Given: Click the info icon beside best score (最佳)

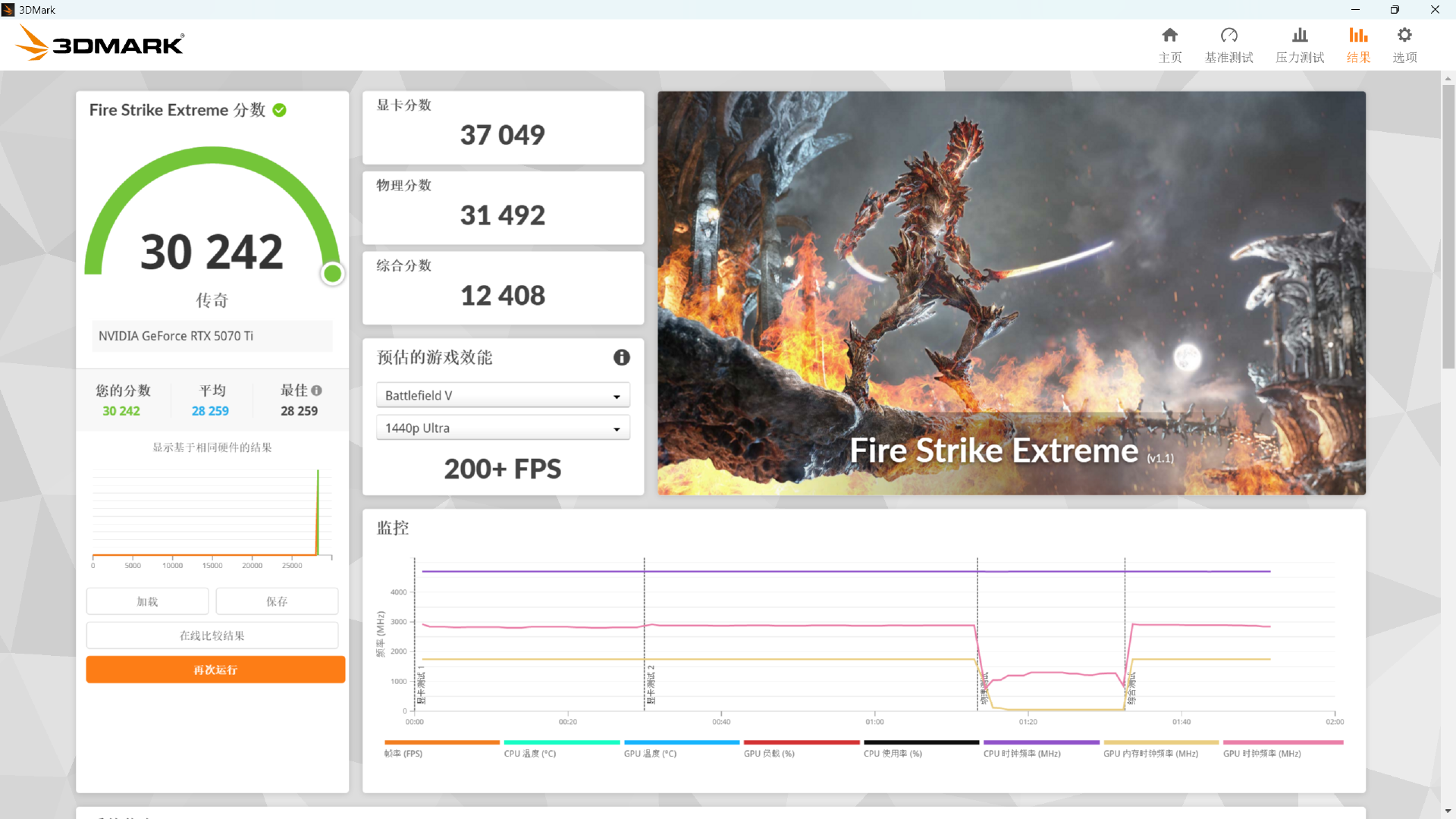Looking at the screenshot, I should click(316, 391).
